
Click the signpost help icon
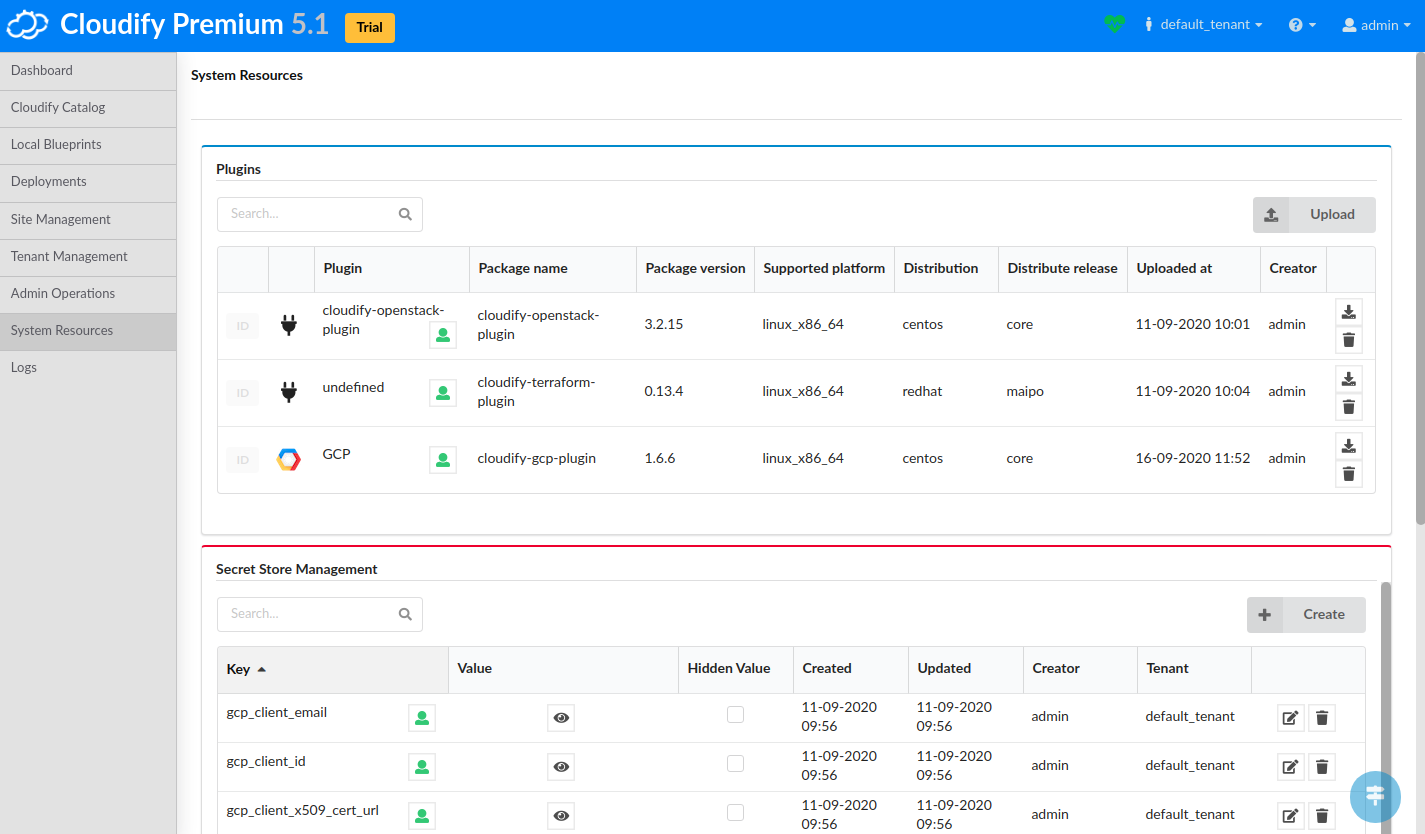coord(1375,796)
